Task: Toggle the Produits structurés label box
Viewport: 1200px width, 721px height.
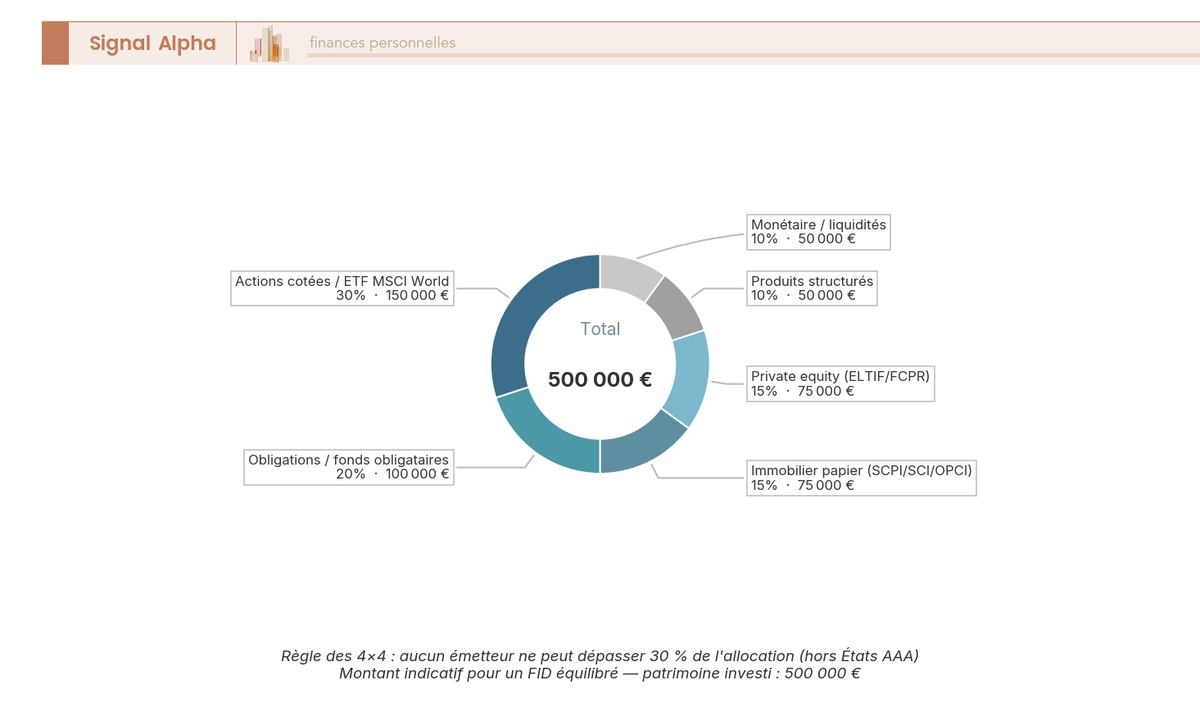Action: (811, 289)
